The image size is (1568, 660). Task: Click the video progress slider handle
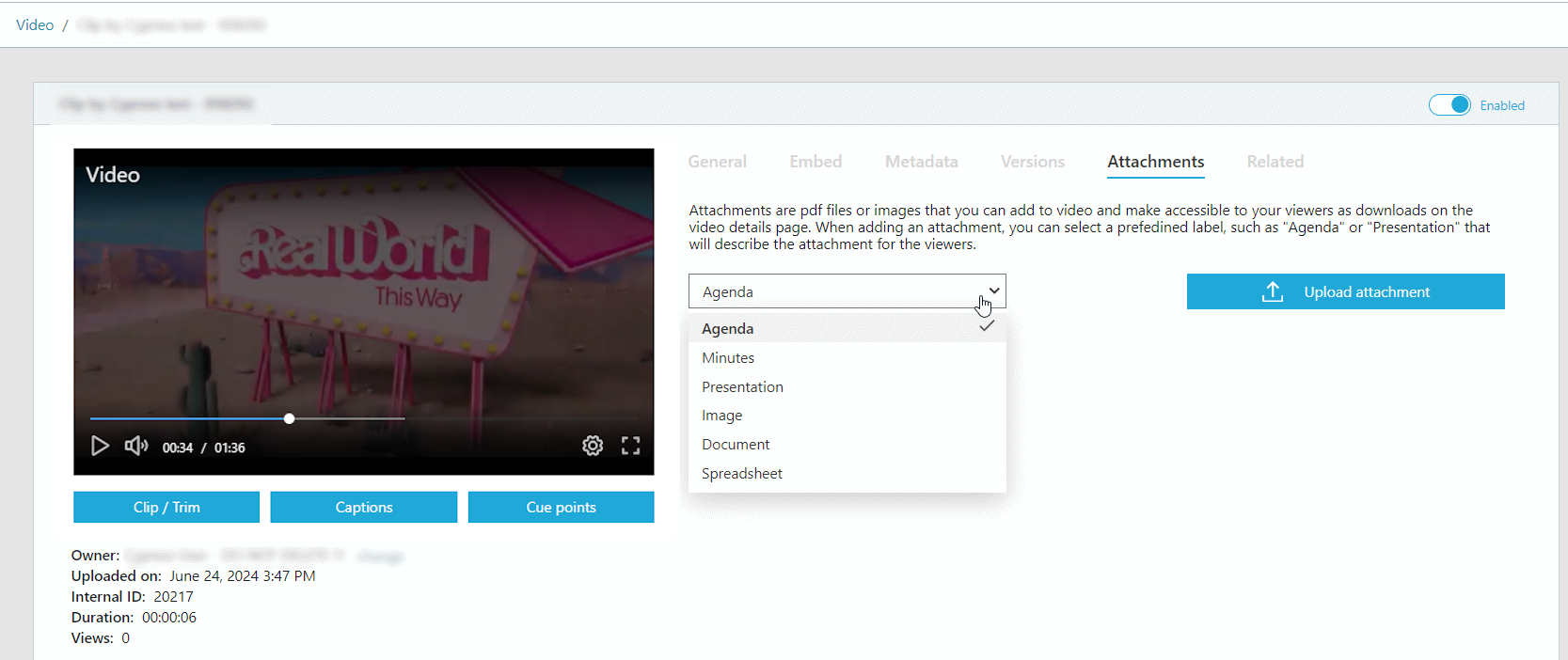(x=290, y=418)
